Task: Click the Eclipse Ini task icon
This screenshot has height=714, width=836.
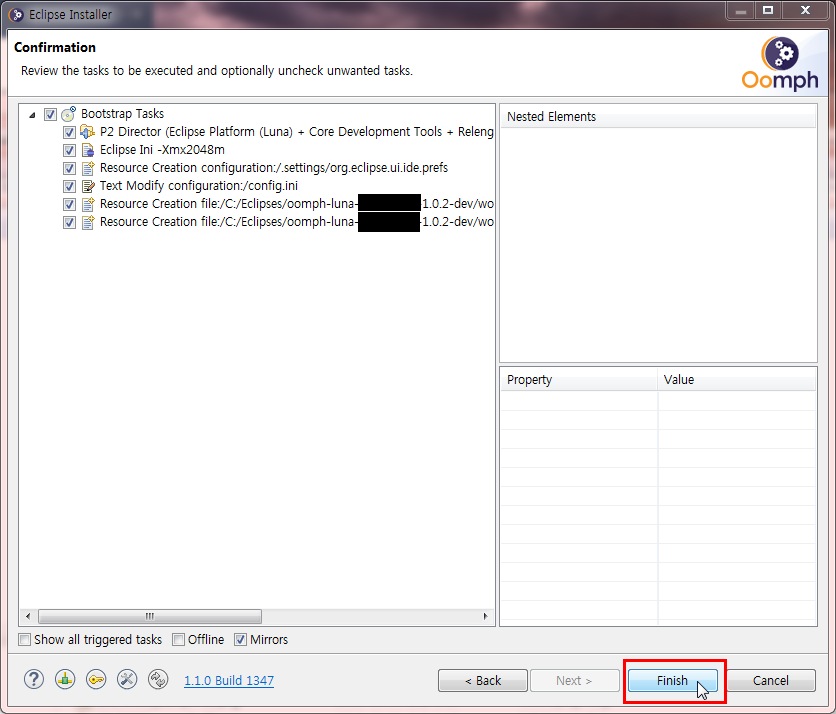Action: click(88, 150)
